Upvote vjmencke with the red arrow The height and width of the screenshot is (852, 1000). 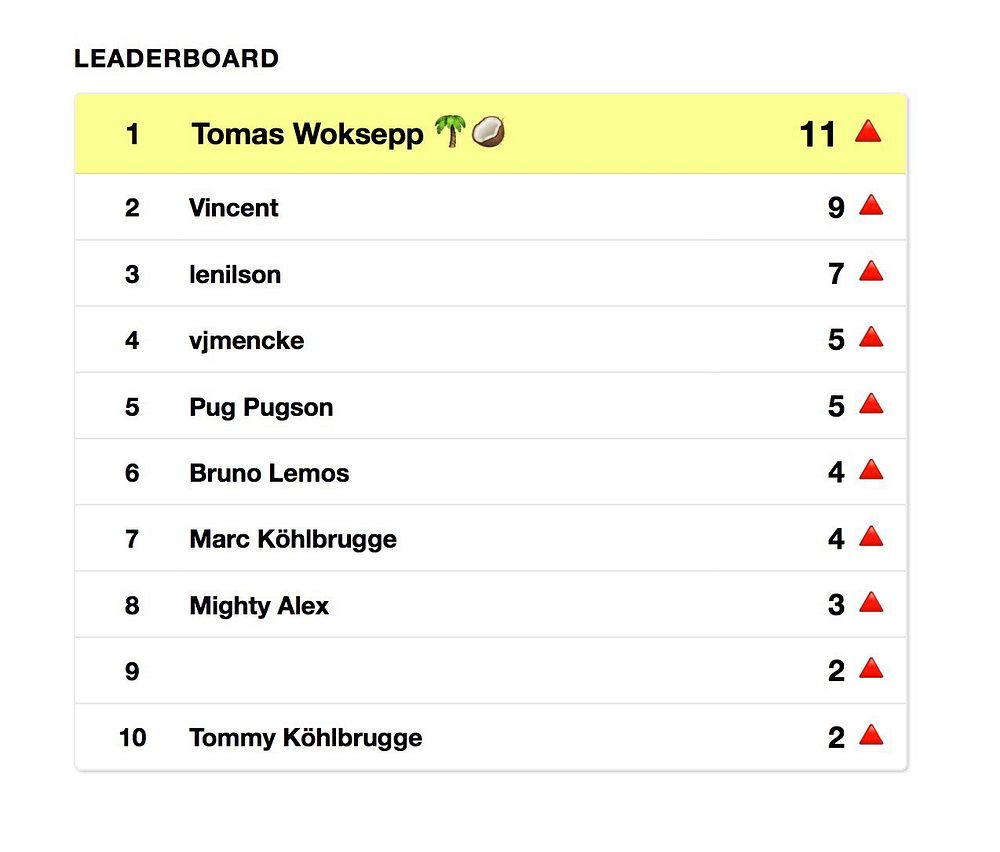point(871,337)
